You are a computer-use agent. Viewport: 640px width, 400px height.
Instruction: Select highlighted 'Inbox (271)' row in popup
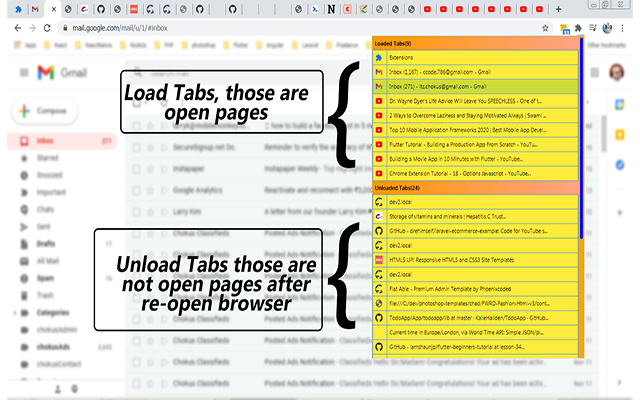(476, 87)
